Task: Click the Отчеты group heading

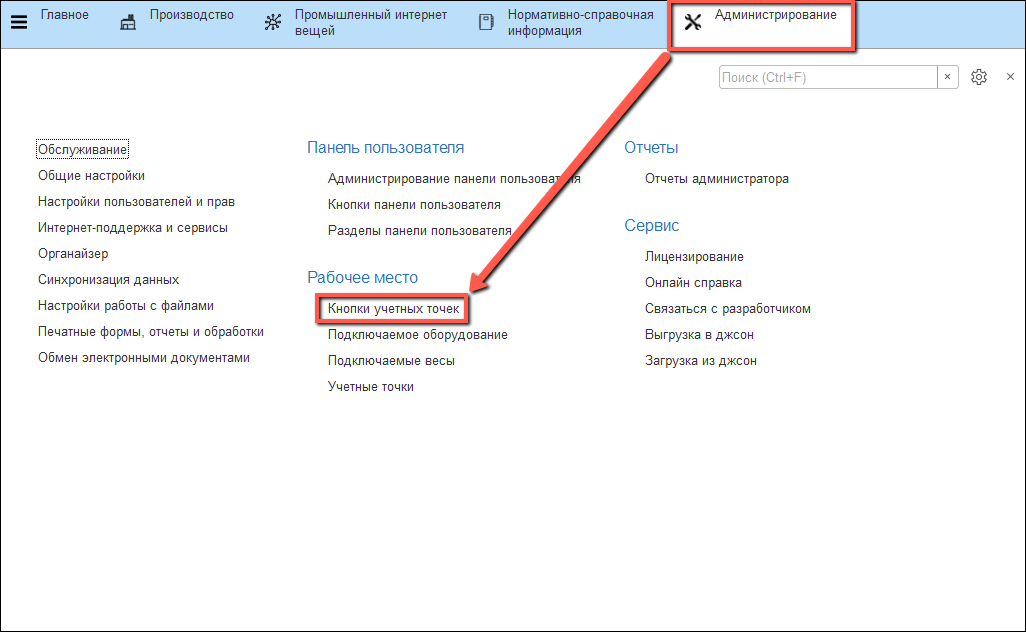Action: point(651,148)
